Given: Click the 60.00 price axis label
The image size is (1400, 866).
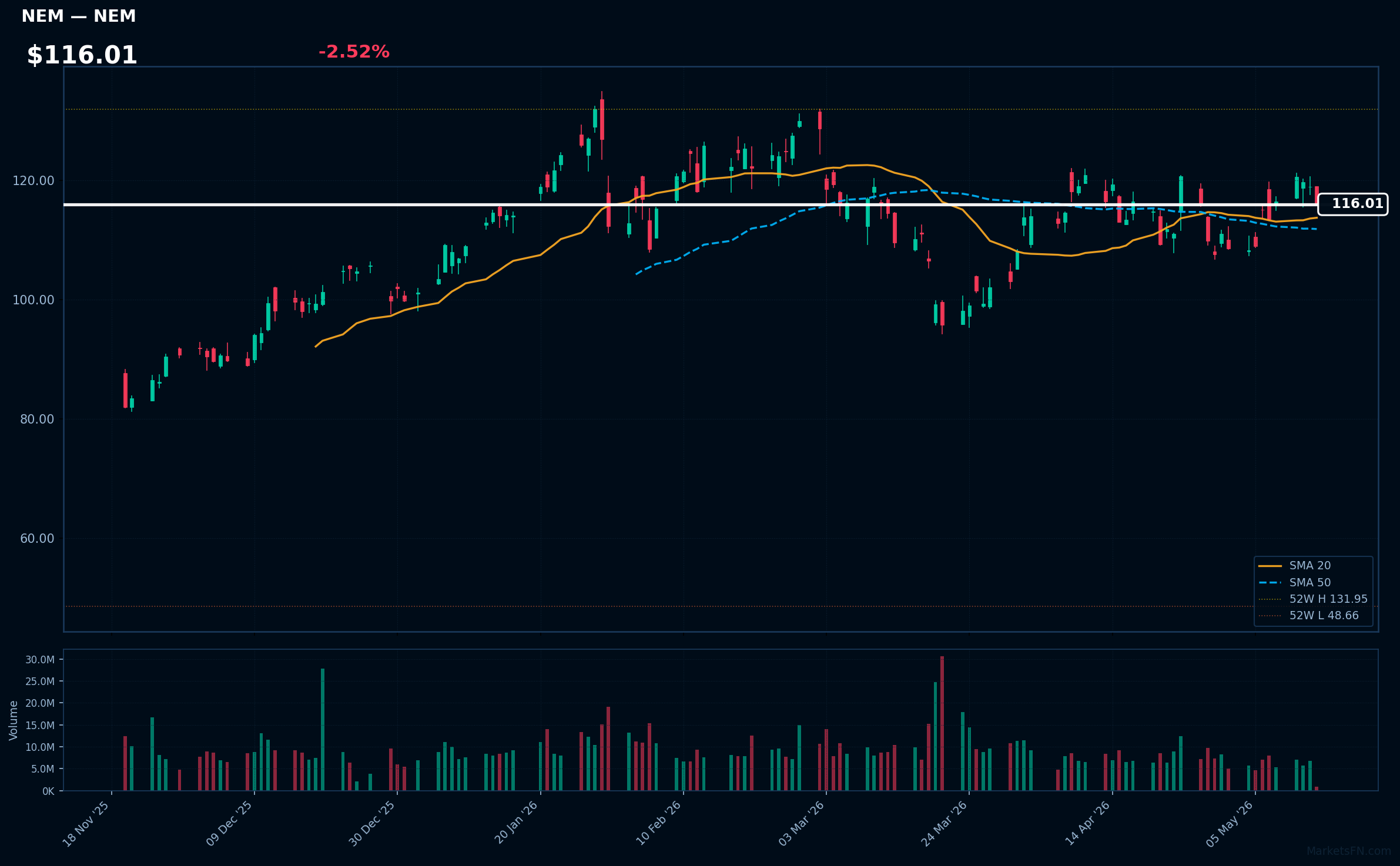Looking at the screenshot, I should coord(37,539).
